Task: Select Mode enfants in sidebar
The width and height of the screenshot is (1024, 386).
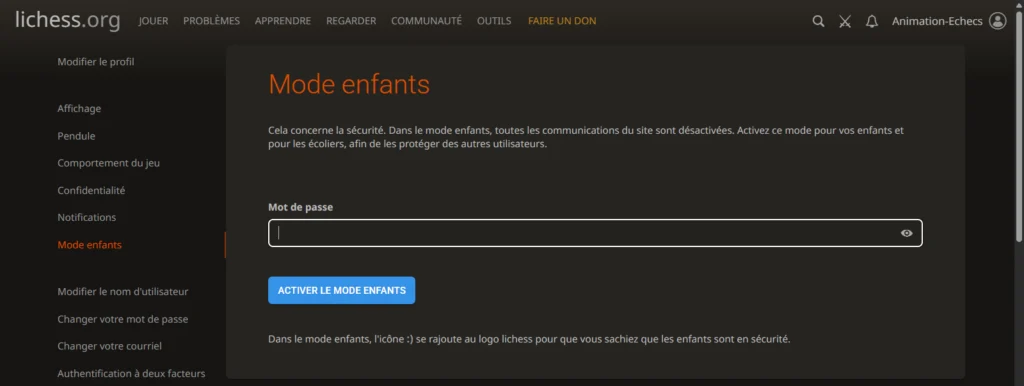Action: (89, 245)
